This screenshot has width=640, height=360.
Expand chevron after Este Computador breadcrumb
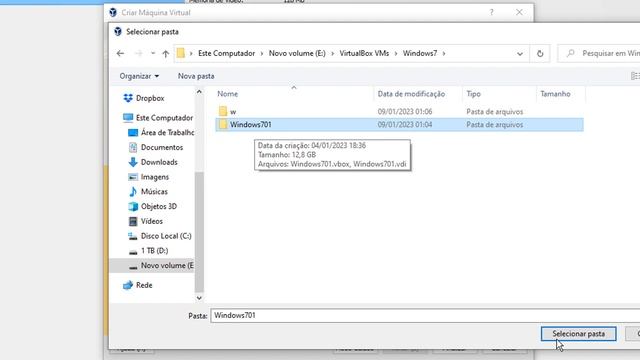[262, 53]
